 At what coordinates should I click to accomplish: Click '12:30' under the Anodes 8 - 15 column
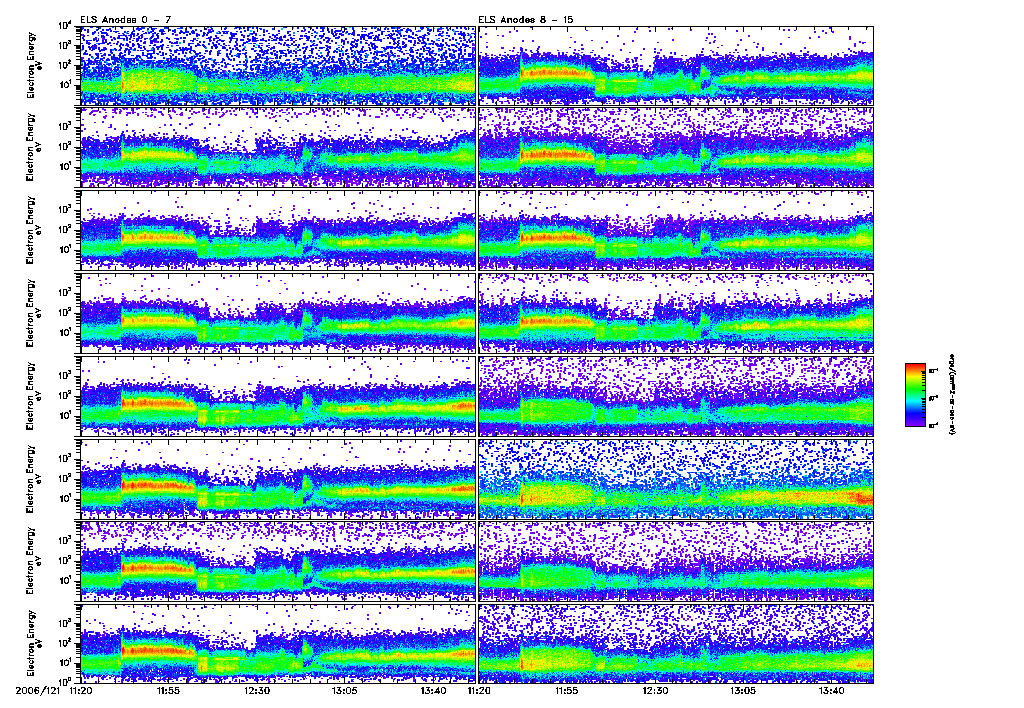pos(655,690)
